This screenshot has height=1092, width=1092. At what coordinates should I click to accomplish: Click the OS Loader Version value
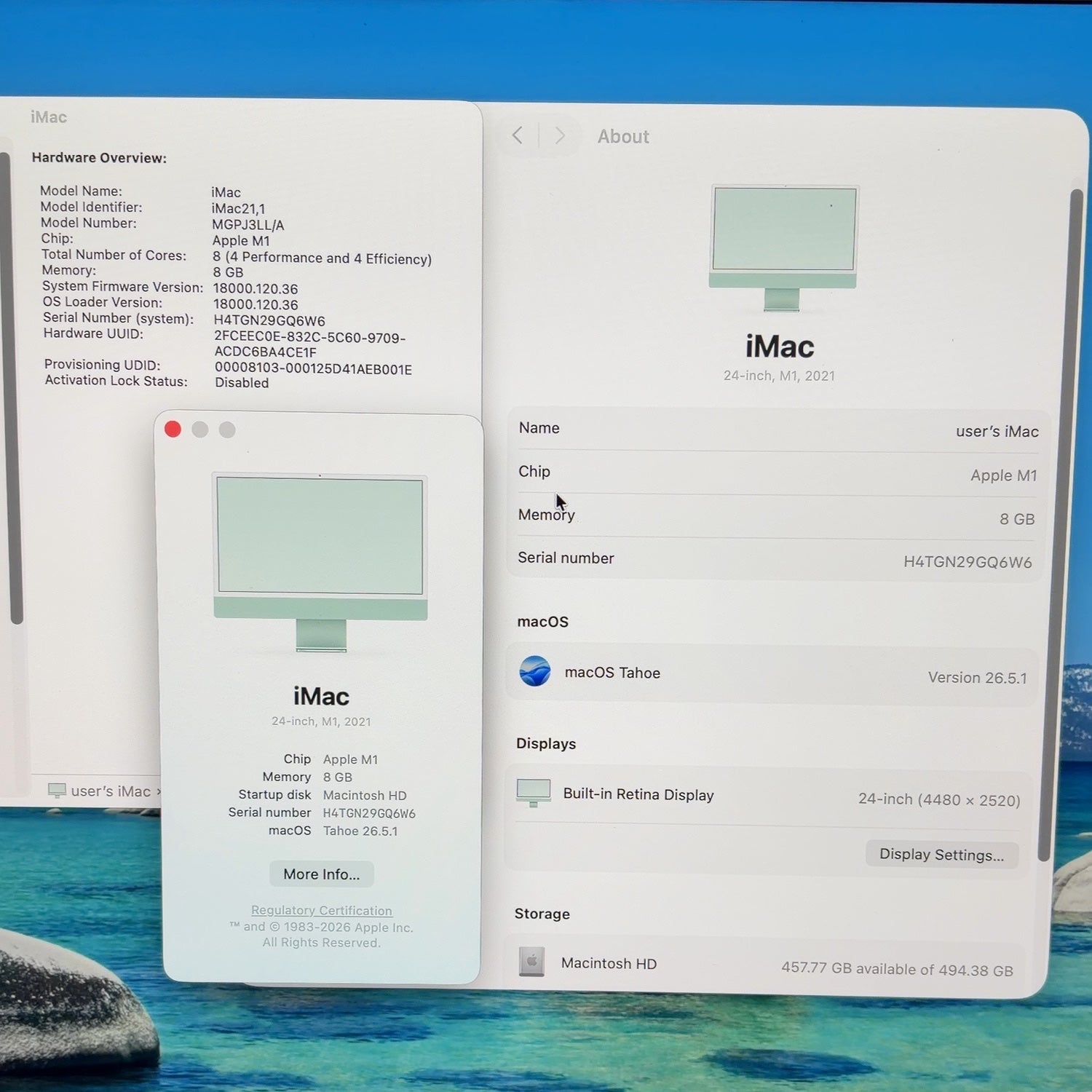pos(256,305)
